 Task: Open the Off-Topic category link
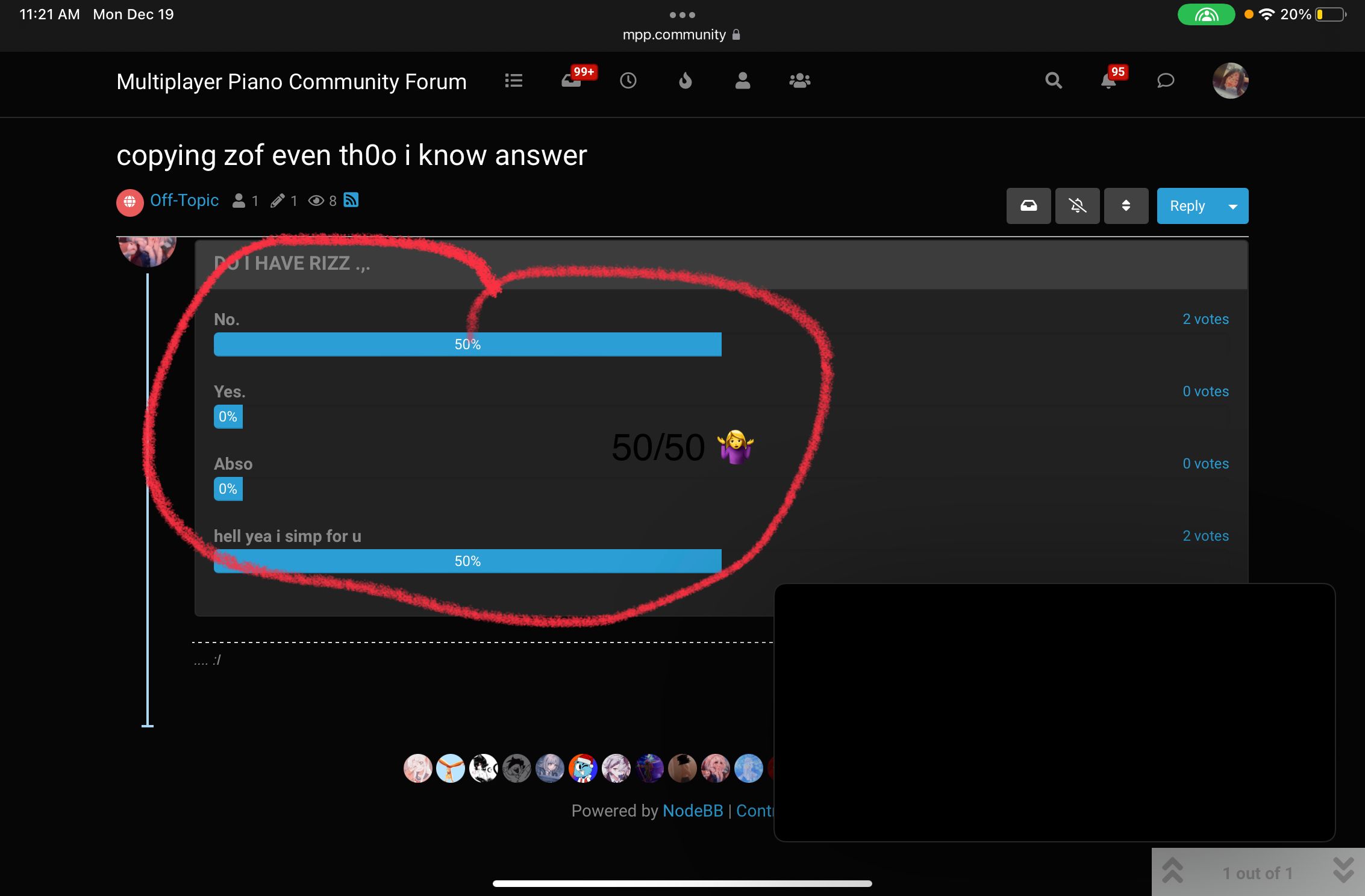(184, 201)
